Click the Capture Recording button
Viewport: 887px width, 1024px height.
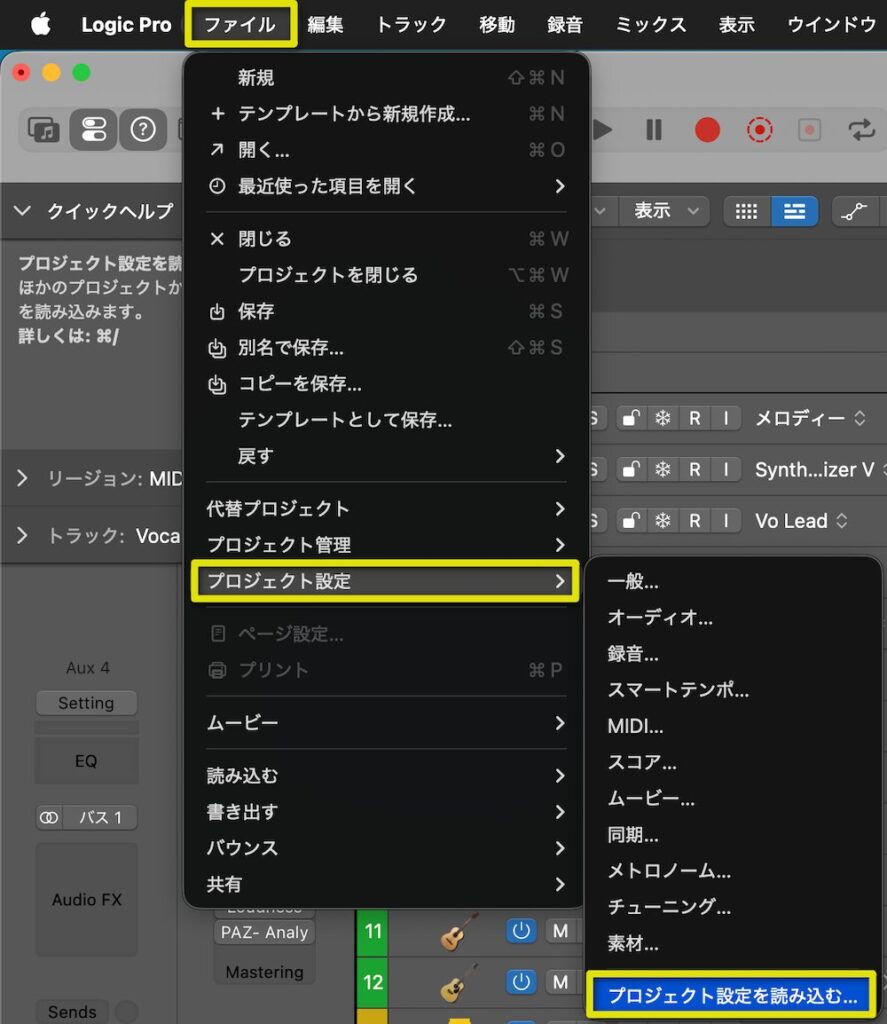[x=759, y=129]
